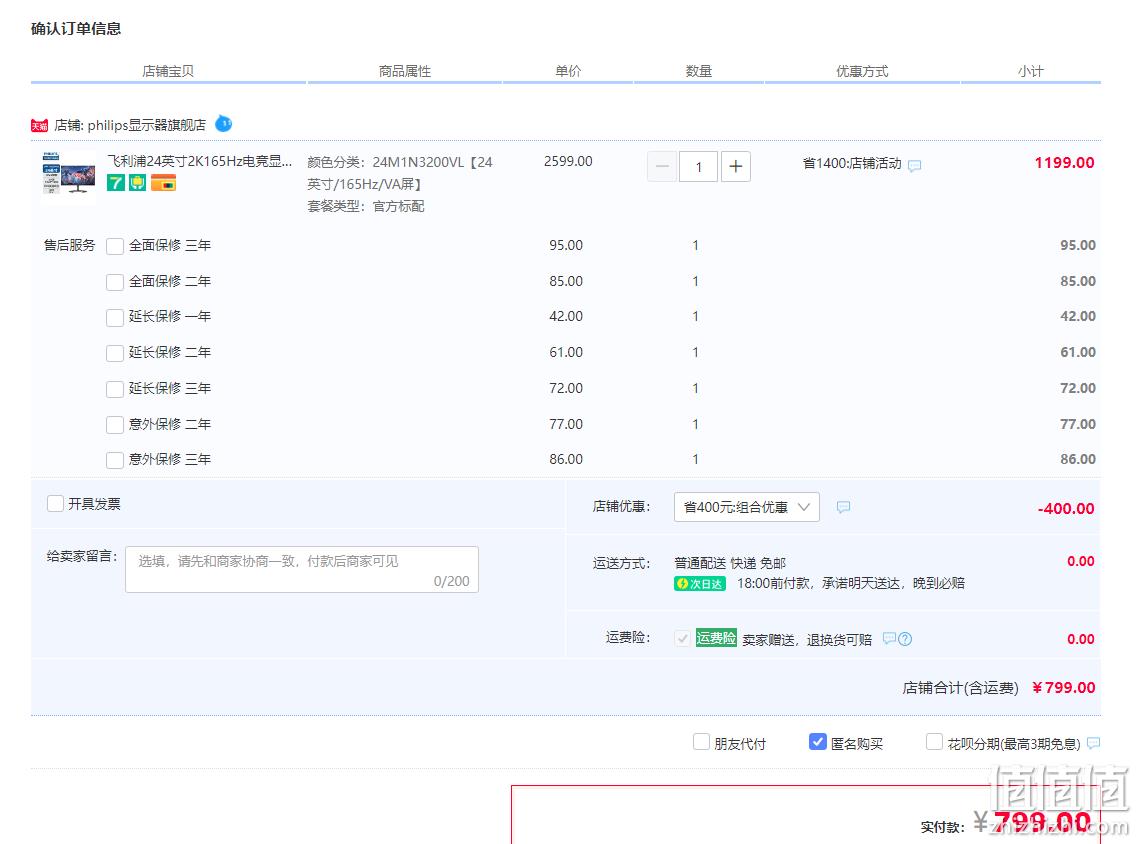Click the 小计 column header
Screen dimensions: 1138x844
(1031, 71)
